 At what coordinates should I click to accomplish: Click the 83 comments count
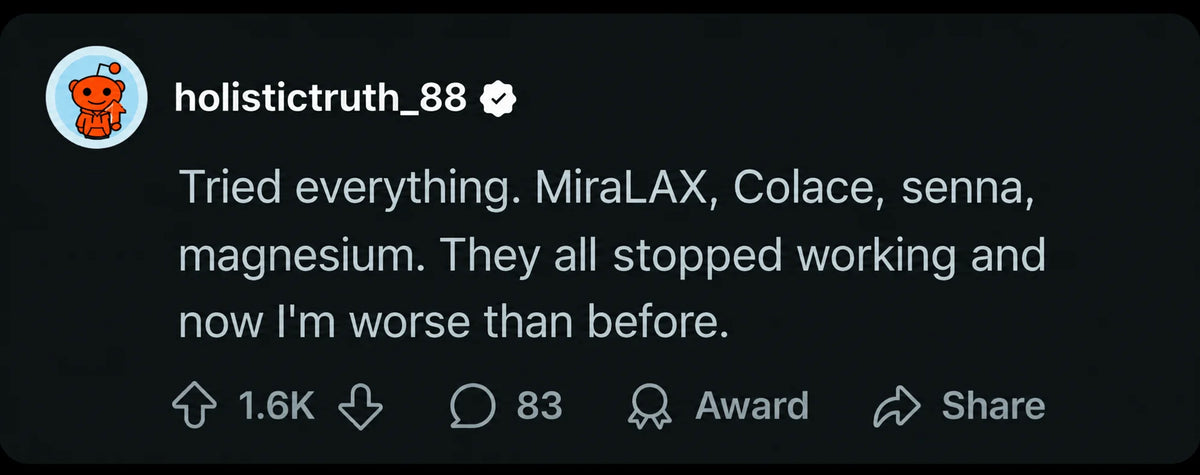539,406
